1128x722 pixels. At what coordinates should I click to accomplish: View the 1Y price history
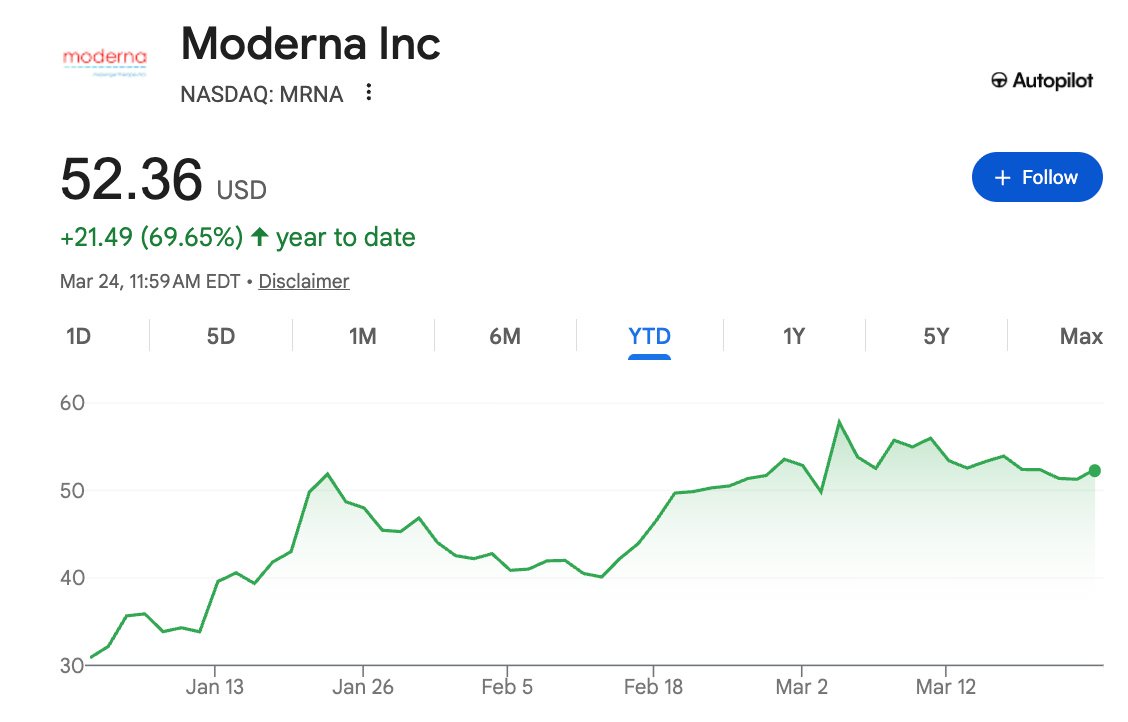point(793,336)
